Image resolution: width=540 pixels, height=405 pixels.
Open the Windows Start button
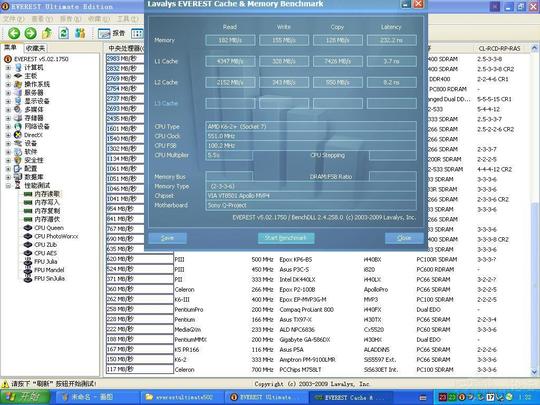(x=25, y=397)
